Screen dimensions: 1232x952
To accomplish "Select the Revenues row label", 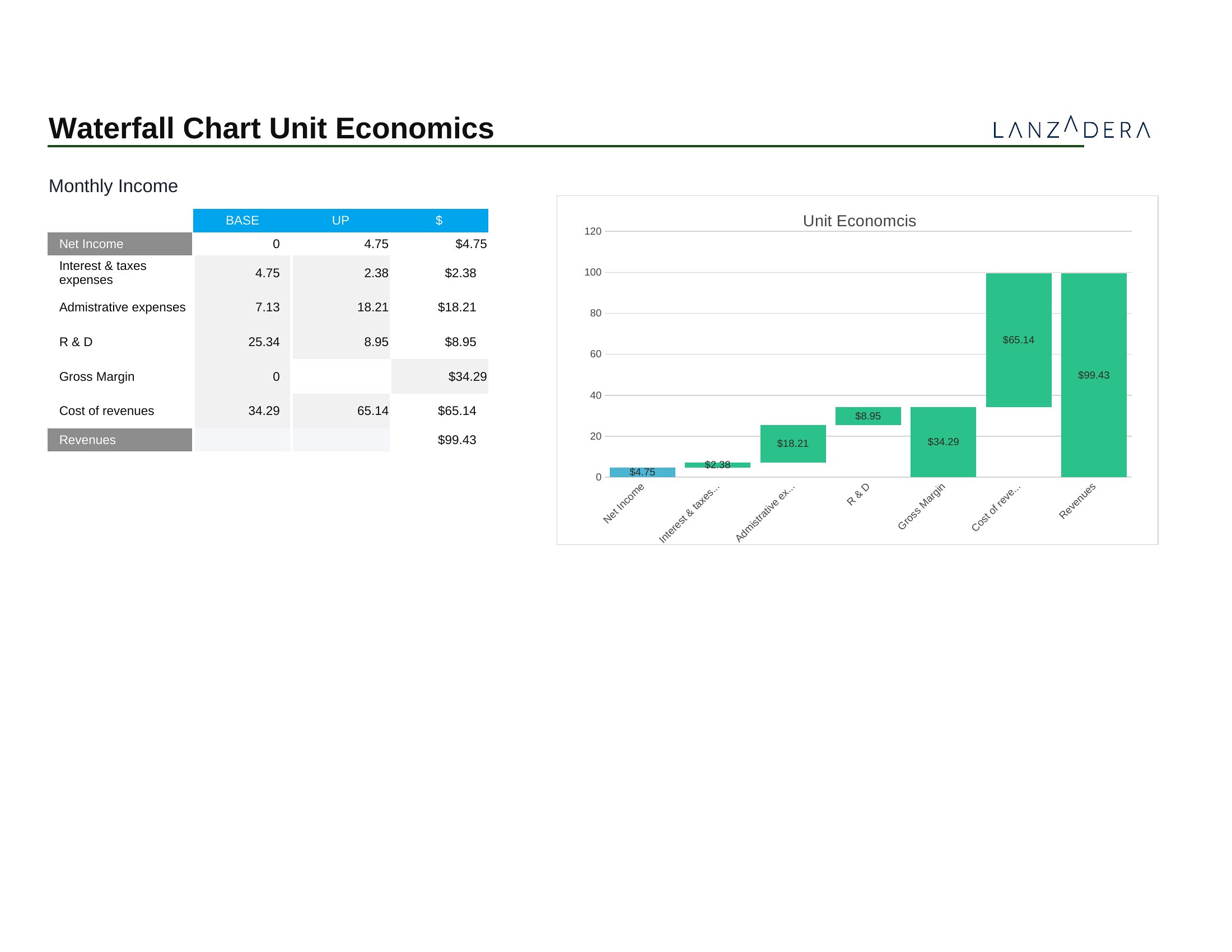I will [x=120, y=440].
